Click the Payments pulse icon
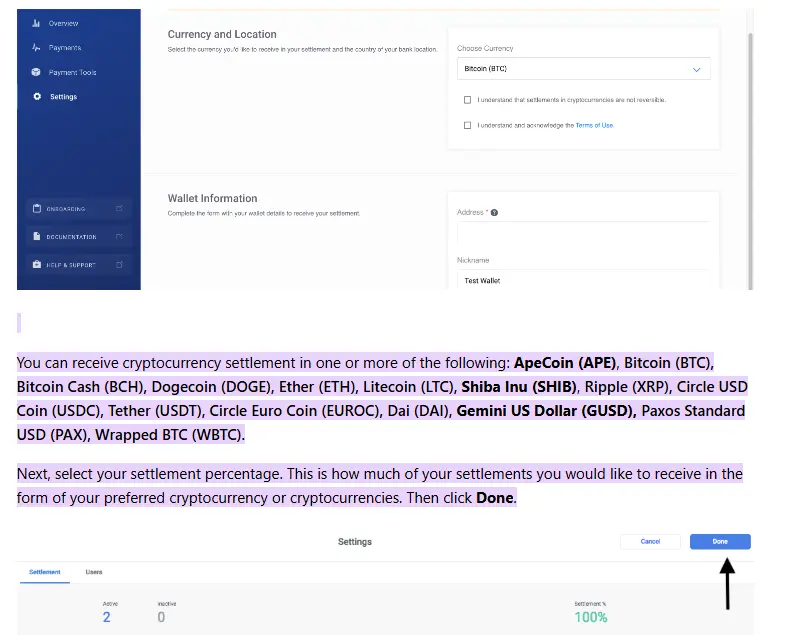The image size is (787, 635). point(36,48)
